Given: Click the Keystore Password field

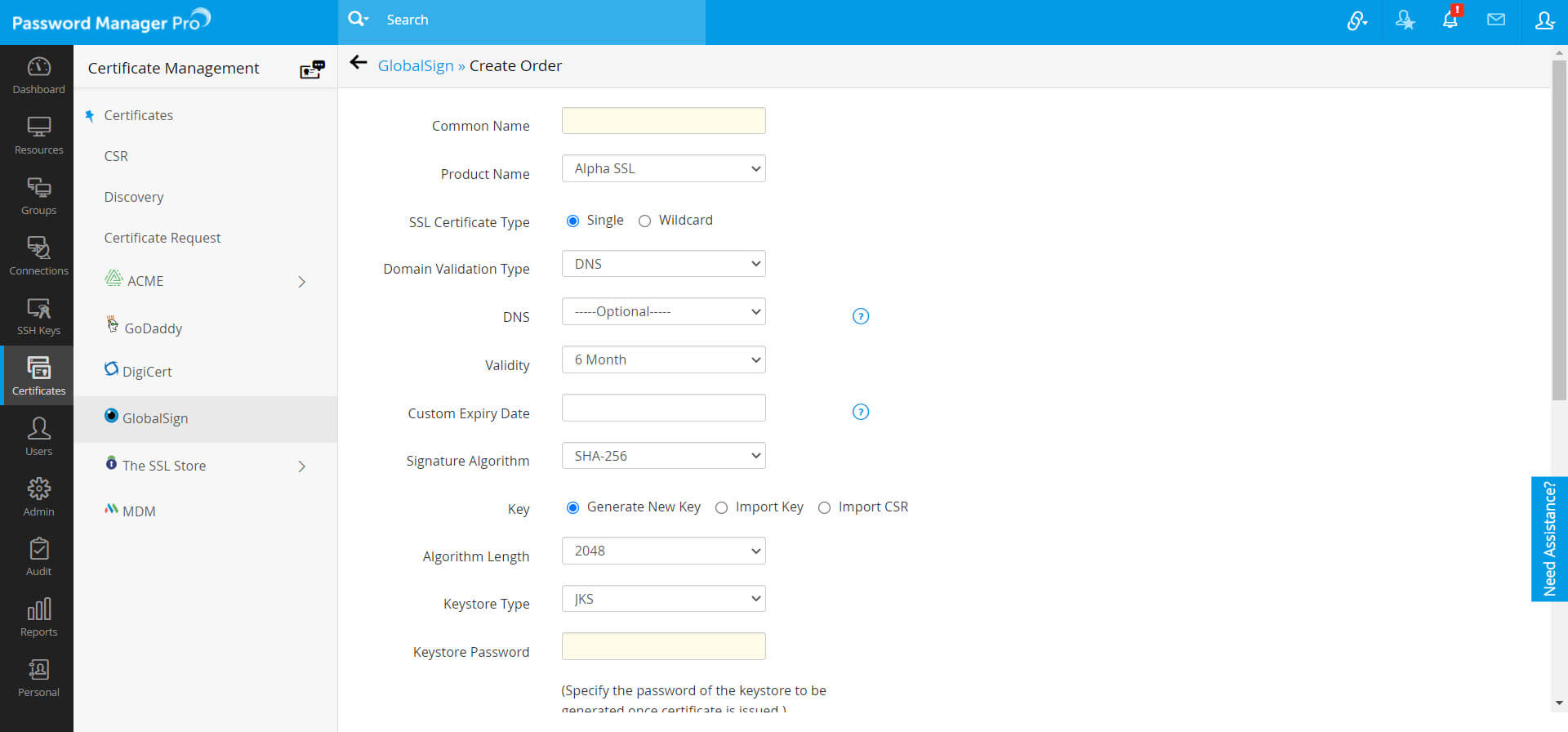Looking at the screenshot, I should click(x=663, y=646).
